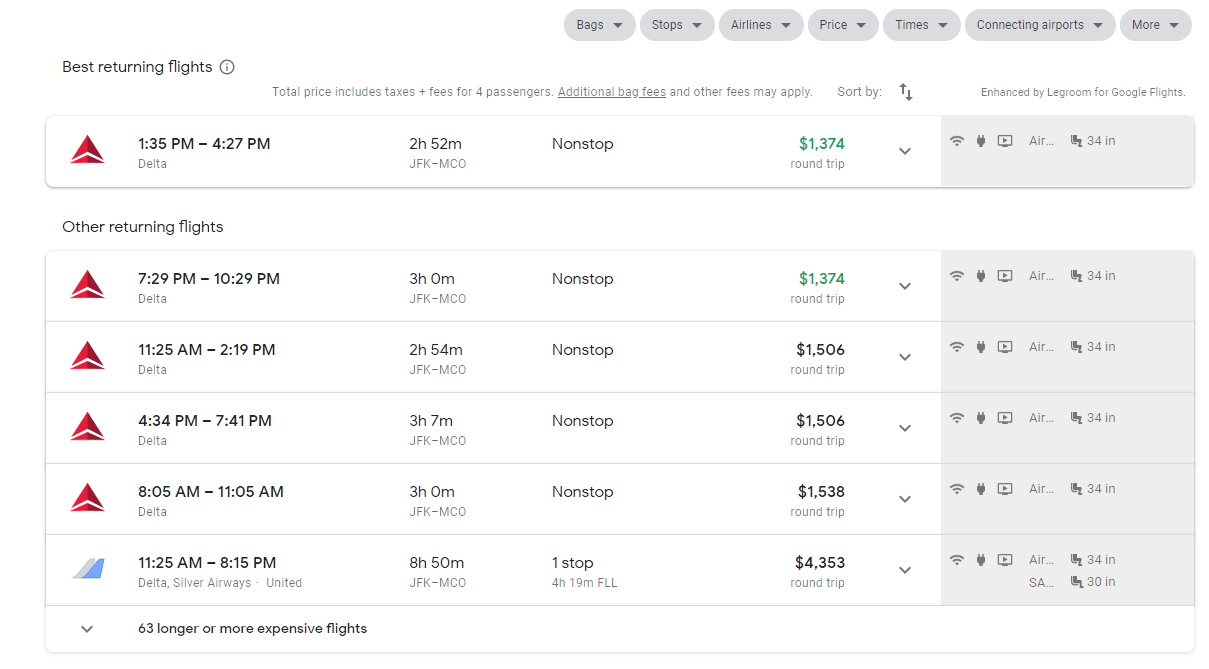
Task: Expand the 11:25 AM – 2:19 PM flight details
Action: 905,357
